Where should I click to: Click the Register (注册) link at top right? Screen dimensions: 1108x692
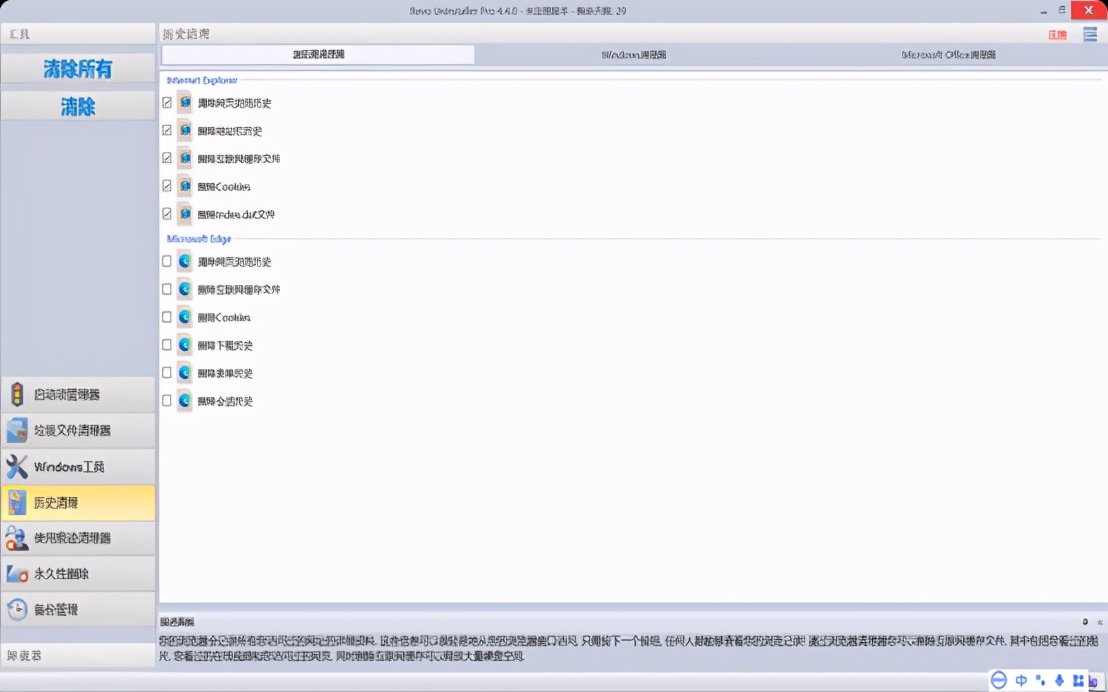pyautogui.click(x=1056, y=33)
